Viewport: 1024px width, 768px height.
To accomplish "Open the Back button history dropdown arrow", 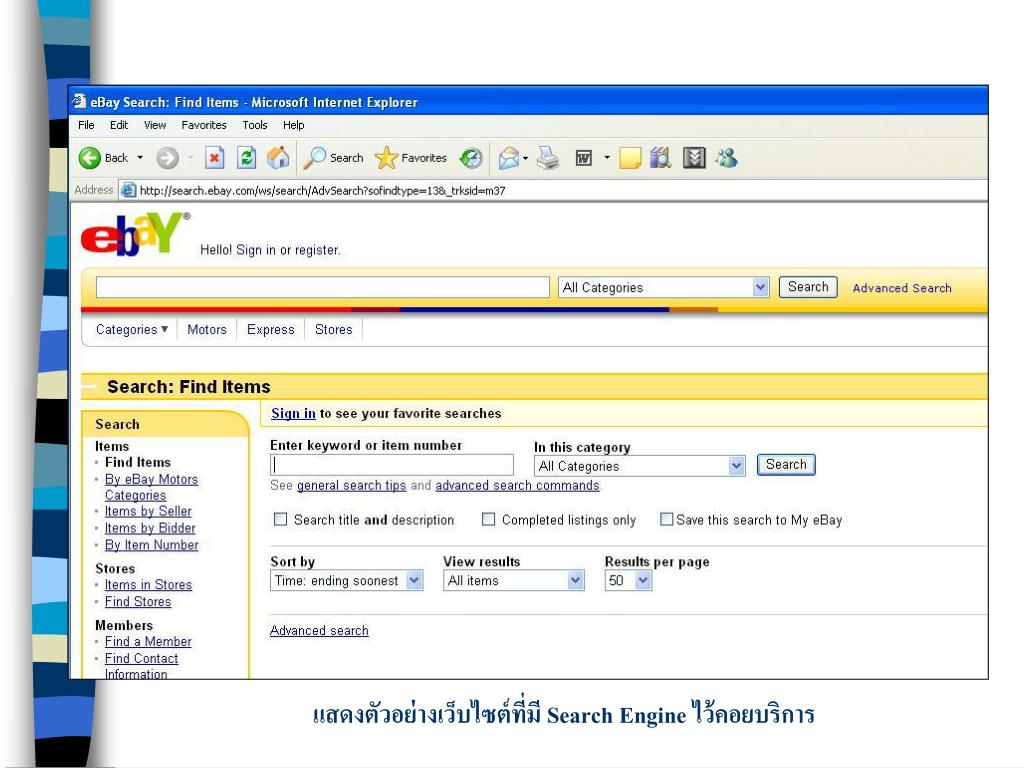I will [x=140, y=157].
